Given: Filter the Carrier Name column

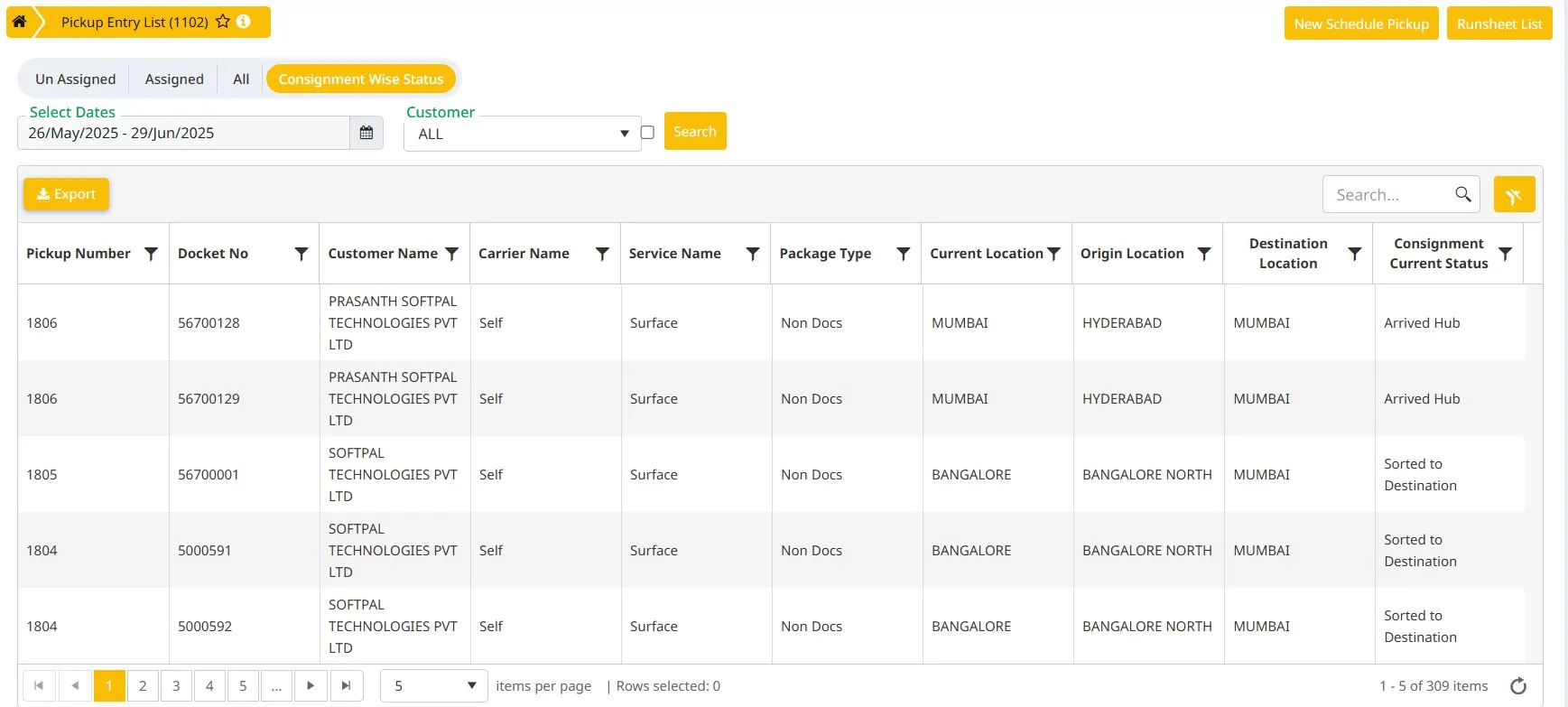Looking at the screenshot, I should pos(602,254).
